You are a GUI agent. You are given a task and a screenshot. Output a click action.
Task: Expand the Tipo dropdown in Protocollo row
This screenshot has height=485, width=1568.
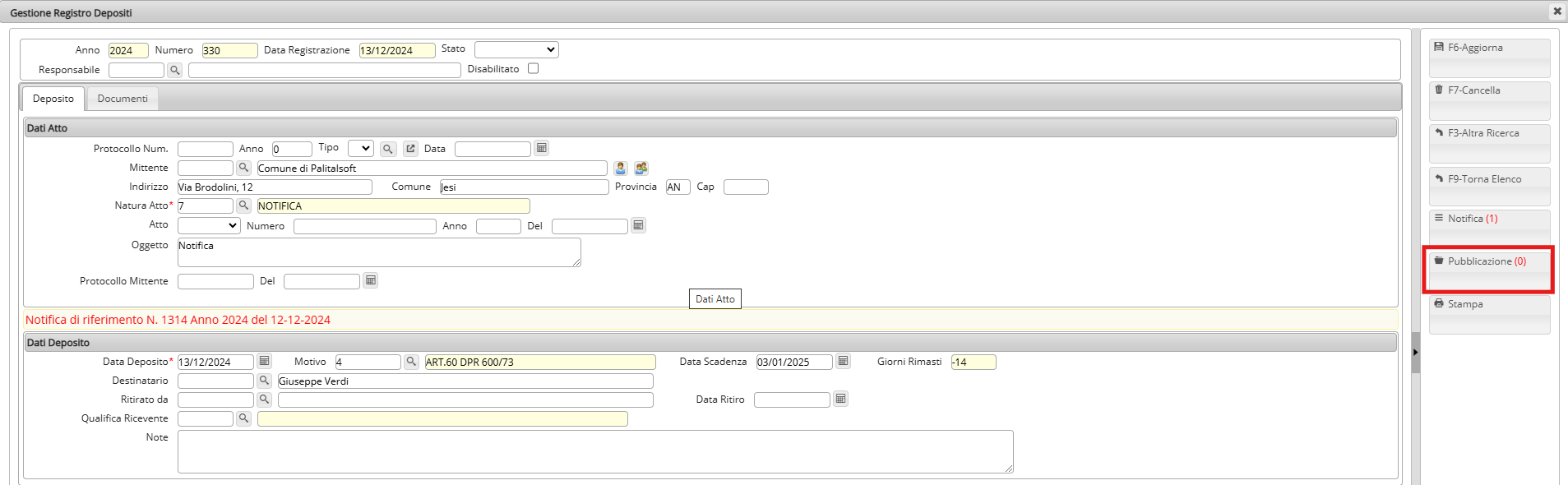tap(360, 149)
